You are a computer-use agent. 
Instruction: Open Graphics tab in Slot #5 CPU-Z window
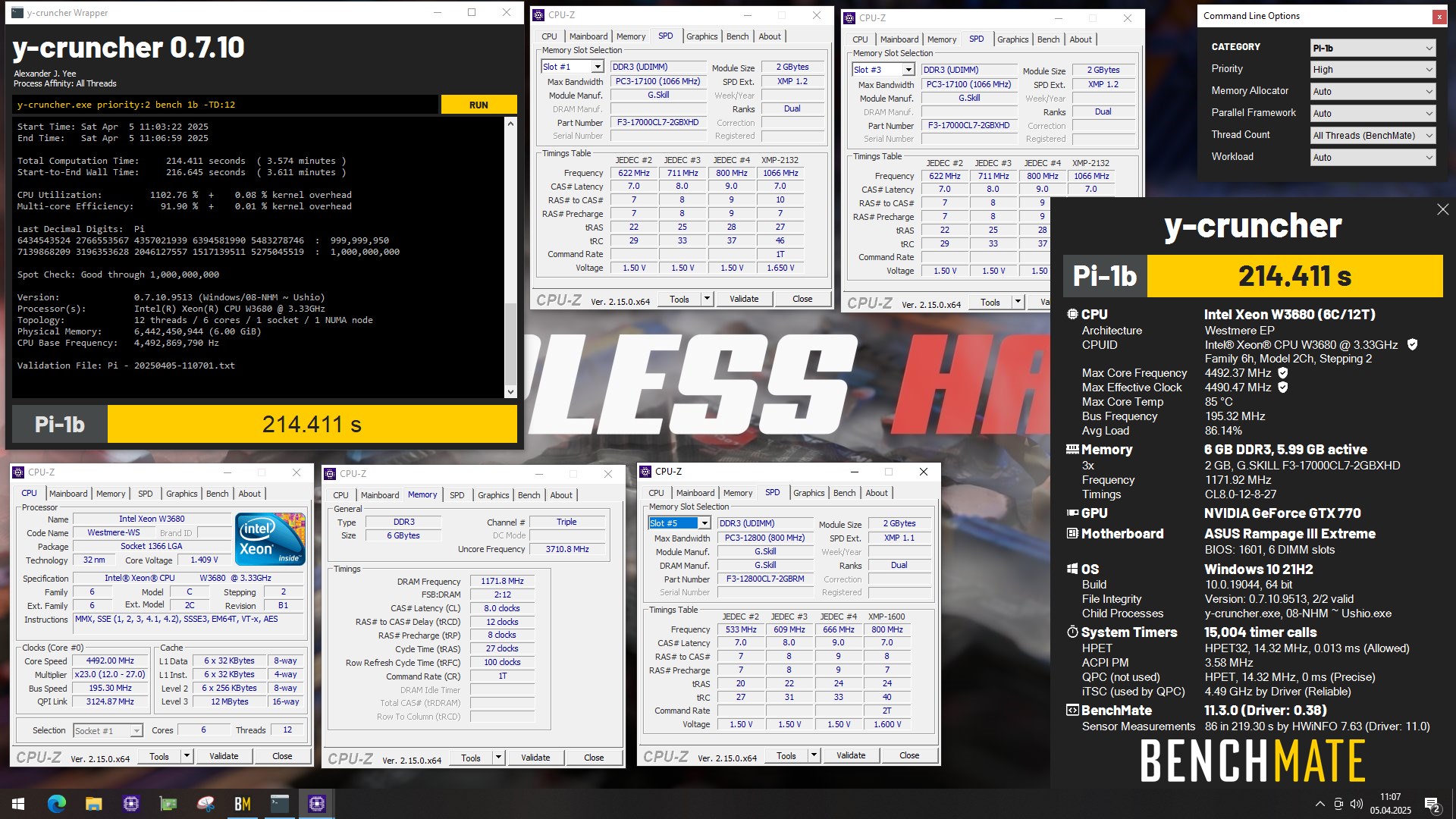[808, 493]
